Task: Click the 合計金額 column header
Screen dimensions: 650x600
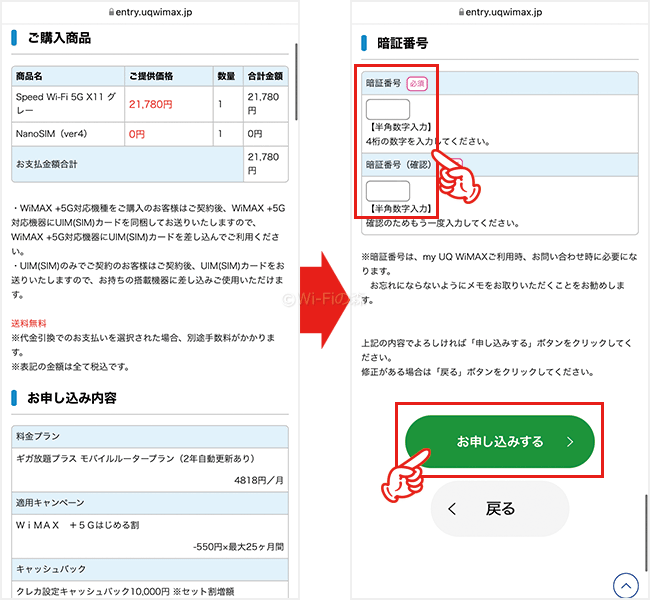Action: (265, 76)
